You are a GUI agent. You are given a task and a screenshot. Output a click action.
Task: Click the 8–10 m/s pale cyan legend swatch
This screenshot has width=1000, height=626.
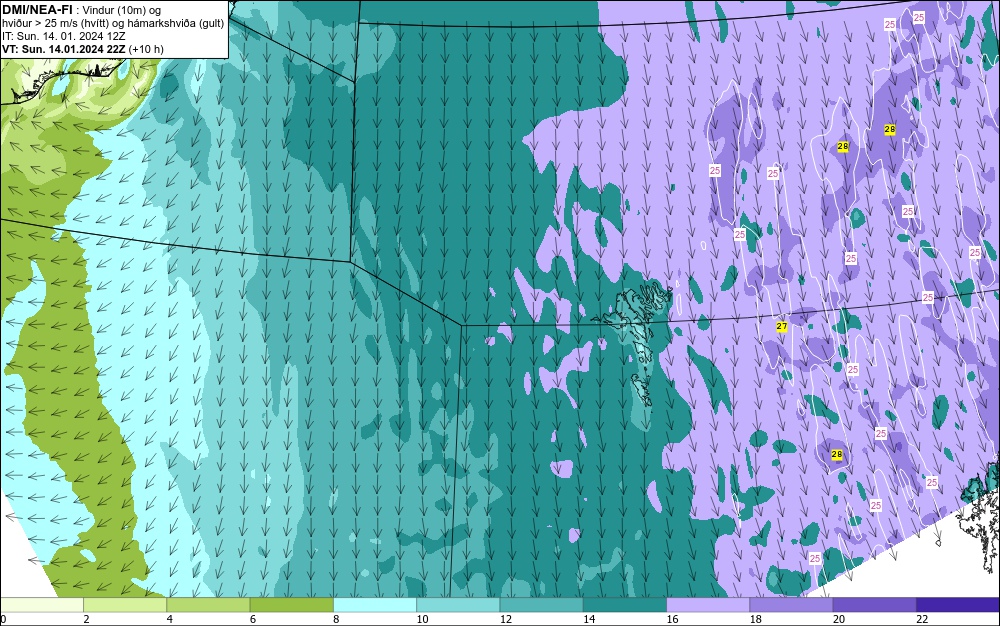(375, 605)
